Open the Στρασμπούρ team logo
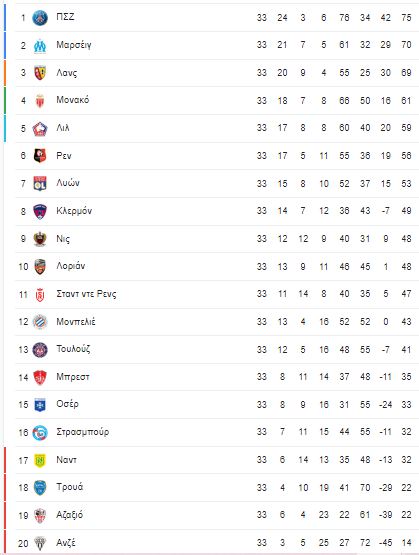 pyautogui.click(x=40, y=433)
